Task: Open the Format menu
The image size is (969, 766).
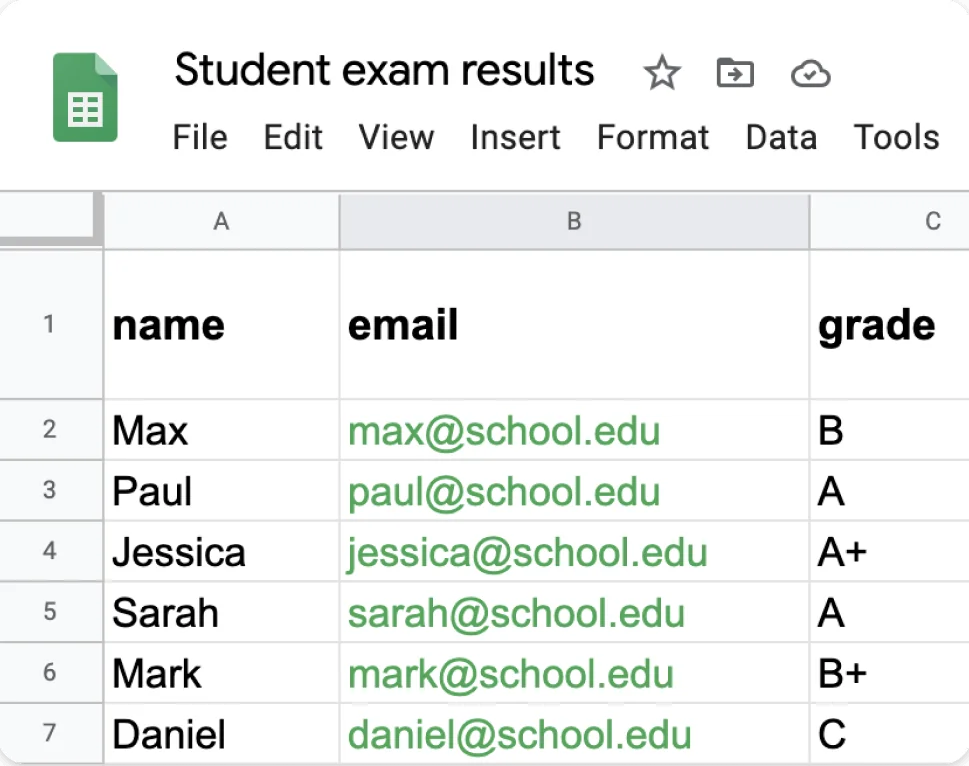Action: [x=652, y=138]
